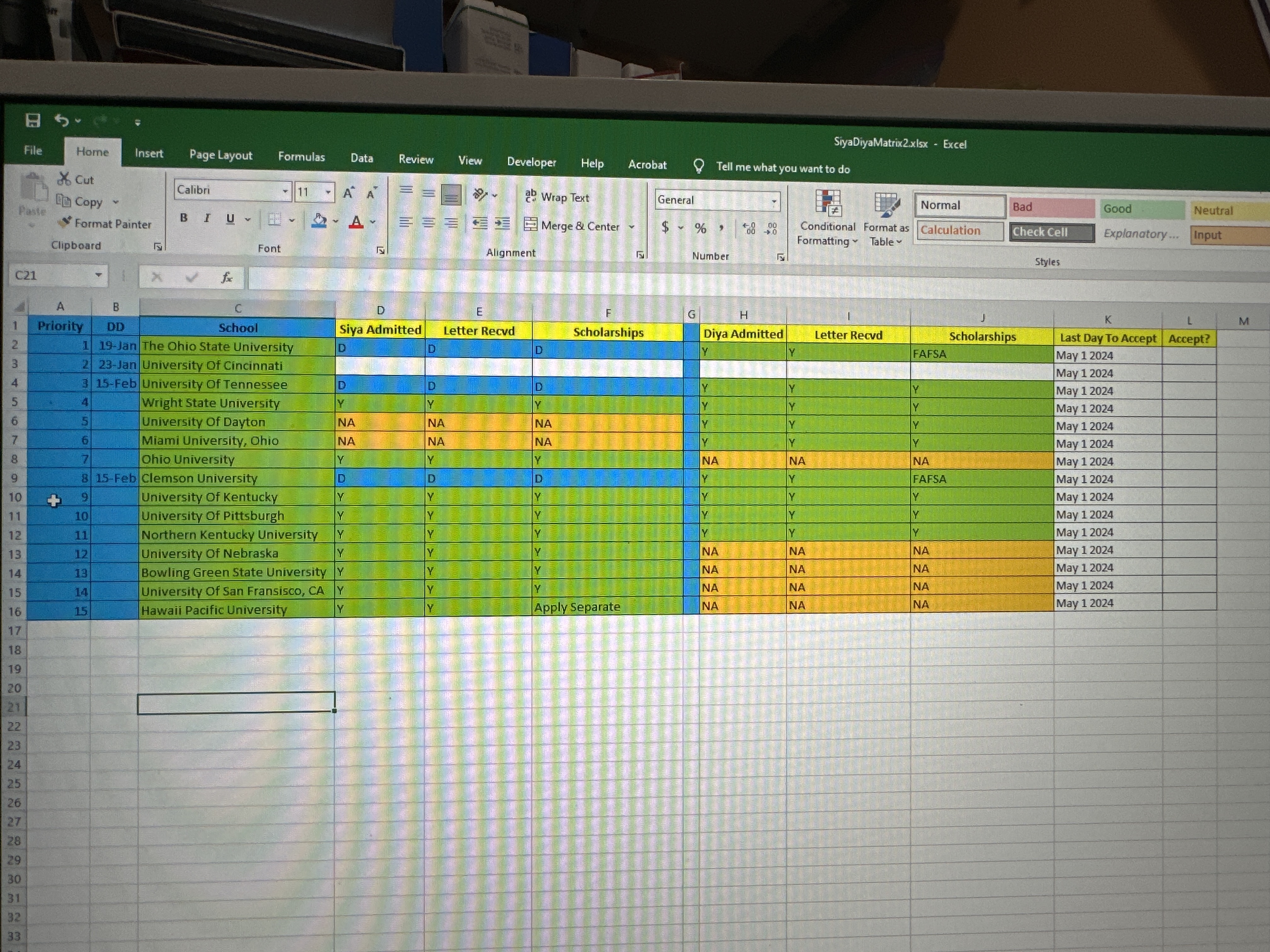The width and height of the screenshot is (1270, 952).
Task: Toggle Bold formatting
Action: coord(184,218)
